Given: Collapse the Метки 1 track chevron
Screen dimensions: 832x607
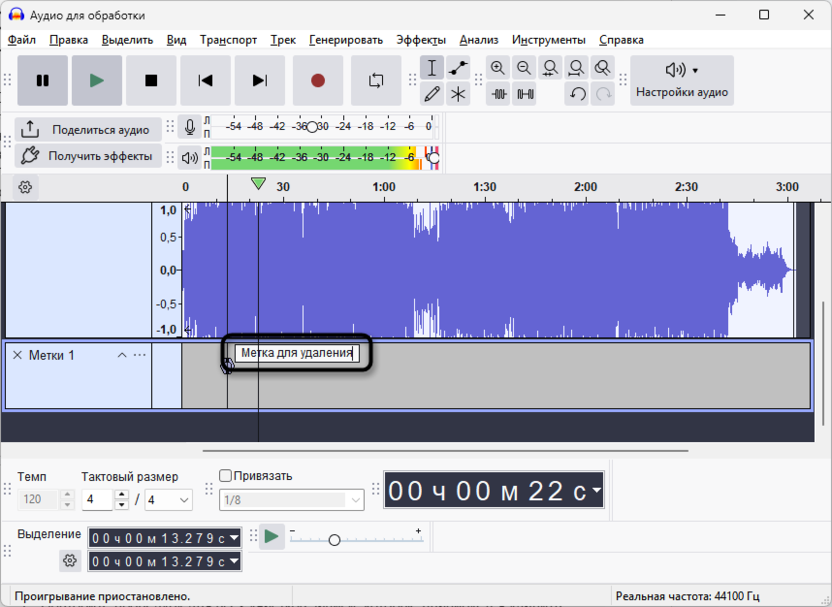Looking at the screenshot, I should click(x=122, y=355).
